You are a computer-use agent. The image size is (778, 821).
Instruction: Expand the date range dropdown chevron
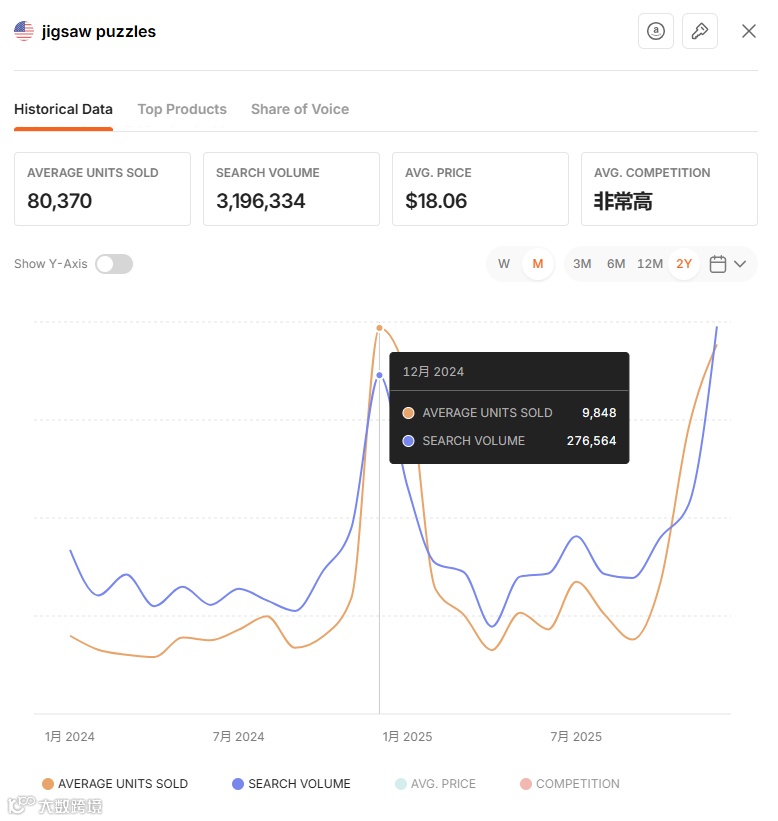click(x=740, y=264)
